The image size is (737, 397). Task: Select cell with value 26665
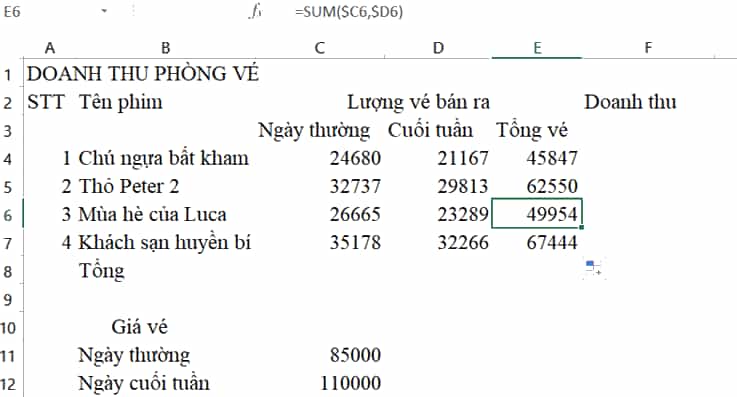[355, 215]
